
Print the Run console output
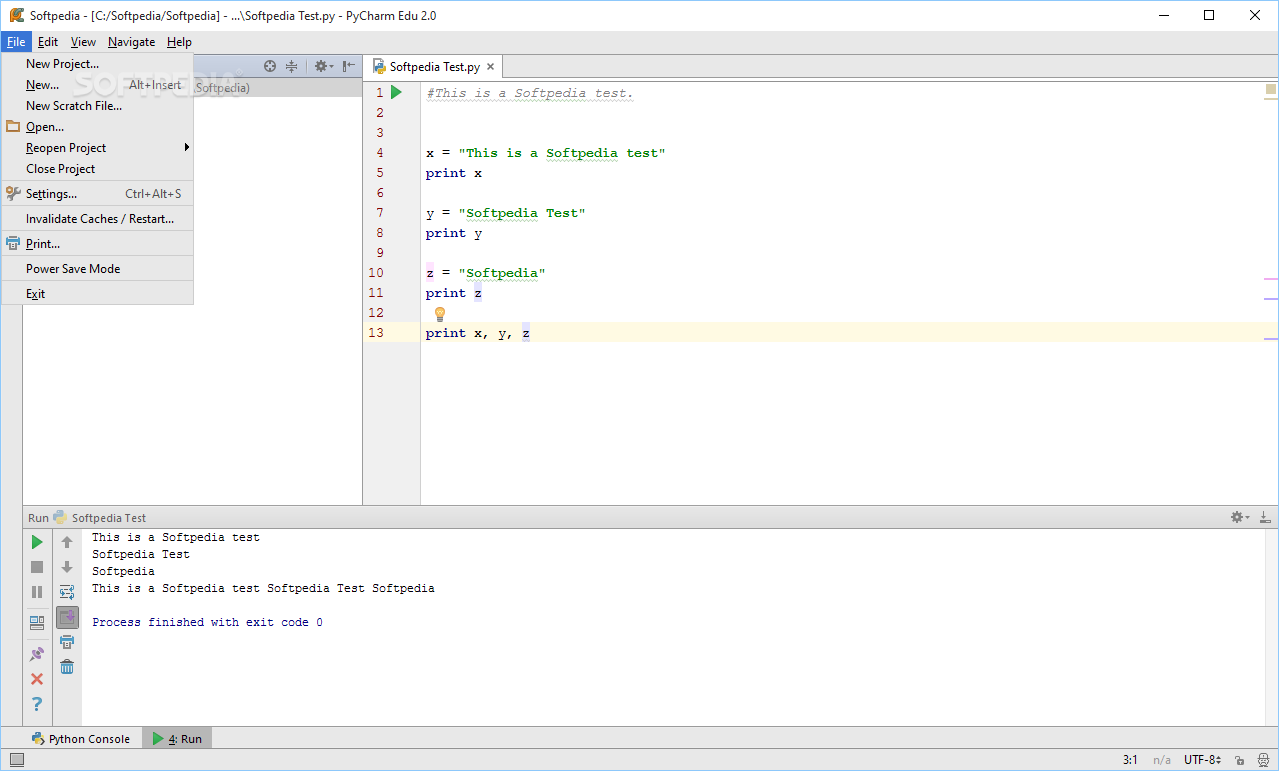click(x=67, y=642)
